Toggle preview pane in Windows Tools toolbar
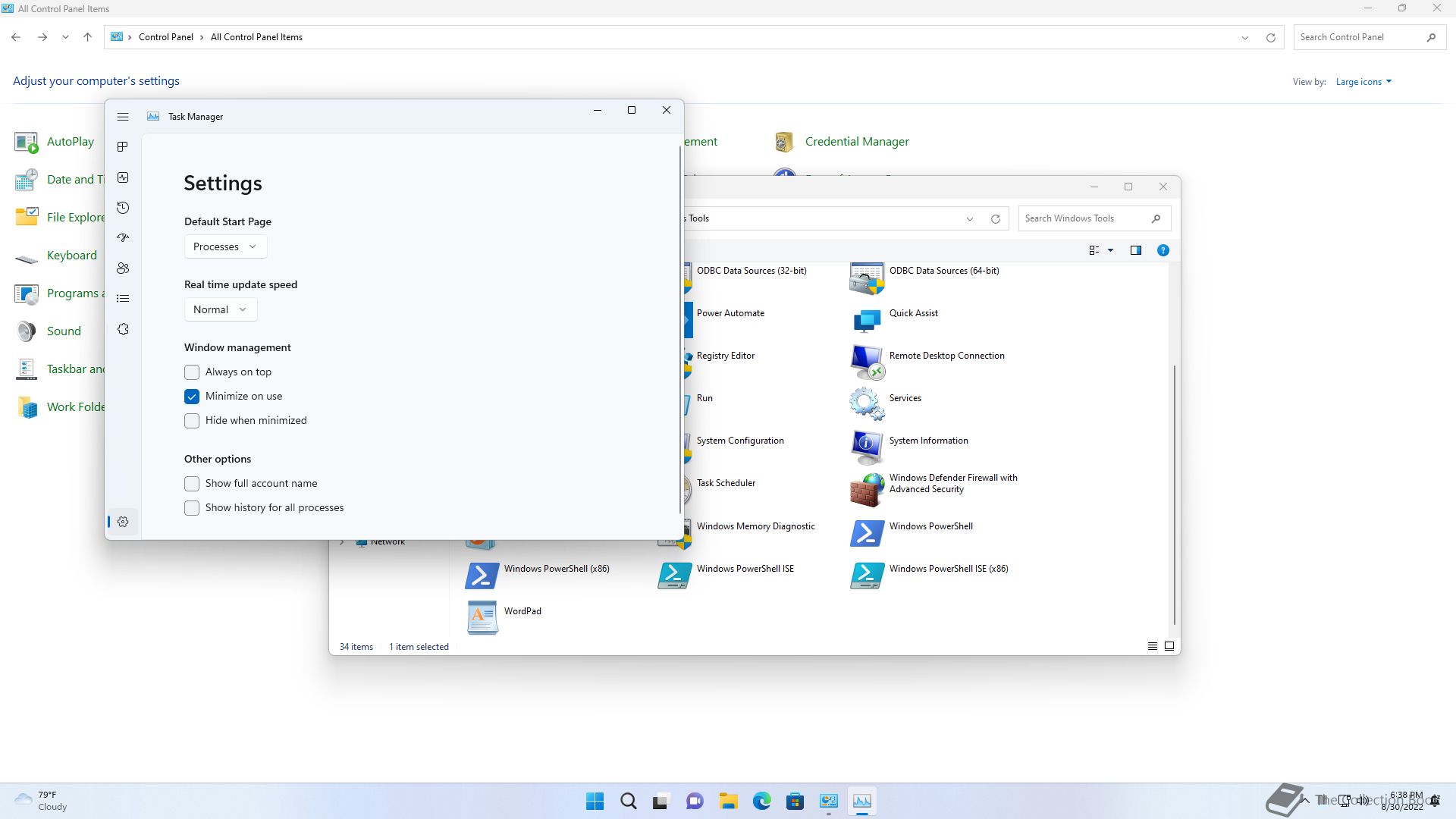 coord(1135,251)
